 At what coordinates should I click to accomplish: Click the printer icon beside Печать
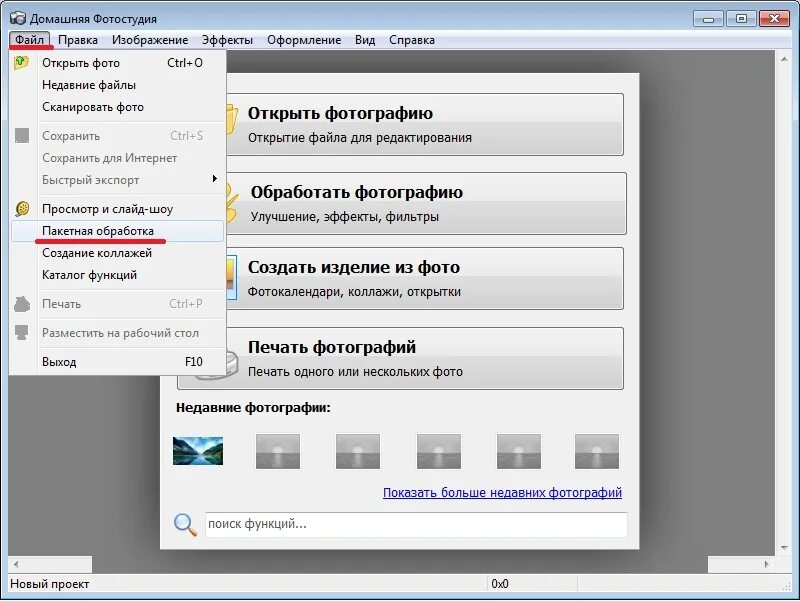[22, 304]
